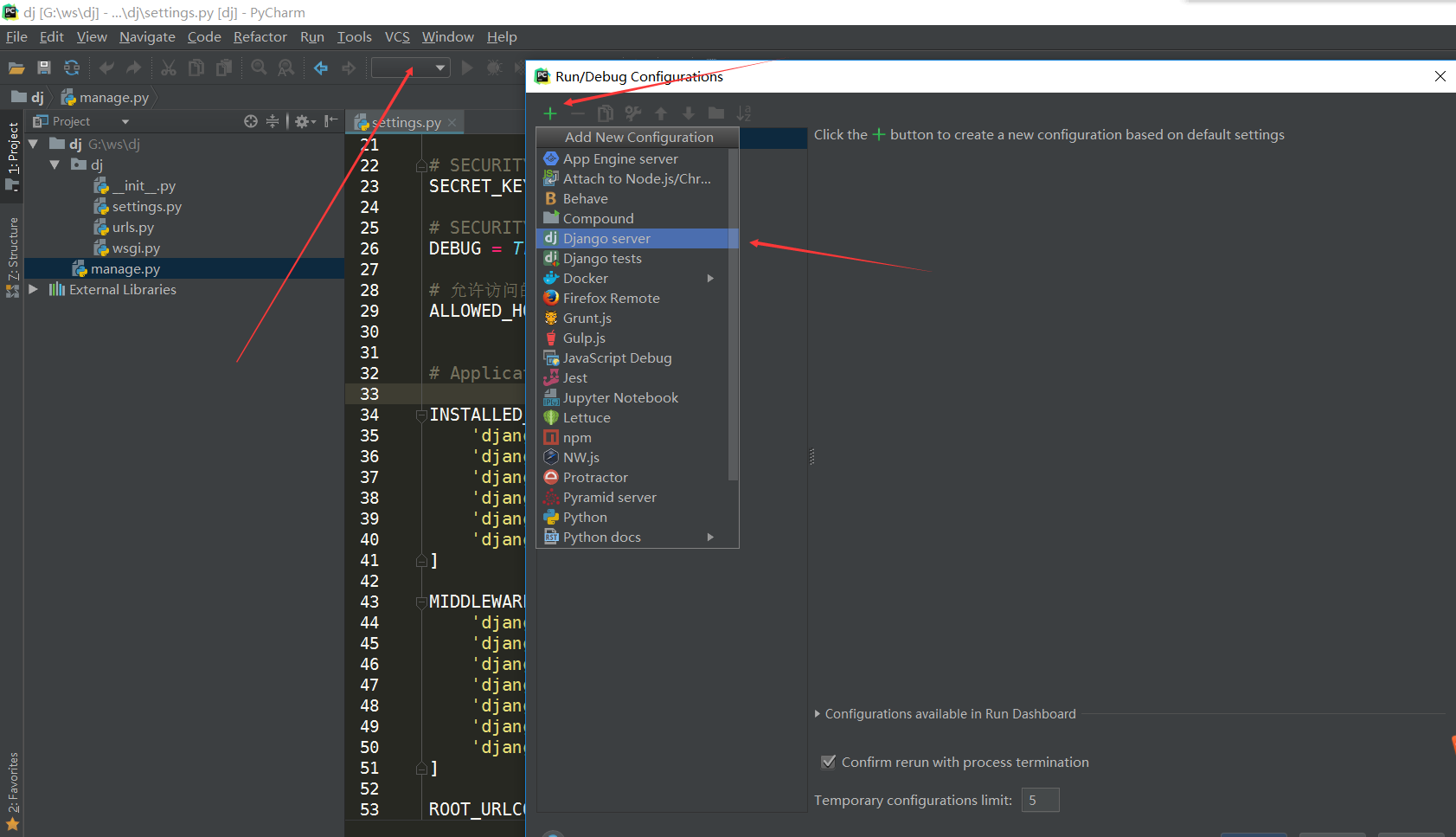Click the Move Down arrow in dialog

[x=689, y=113]
